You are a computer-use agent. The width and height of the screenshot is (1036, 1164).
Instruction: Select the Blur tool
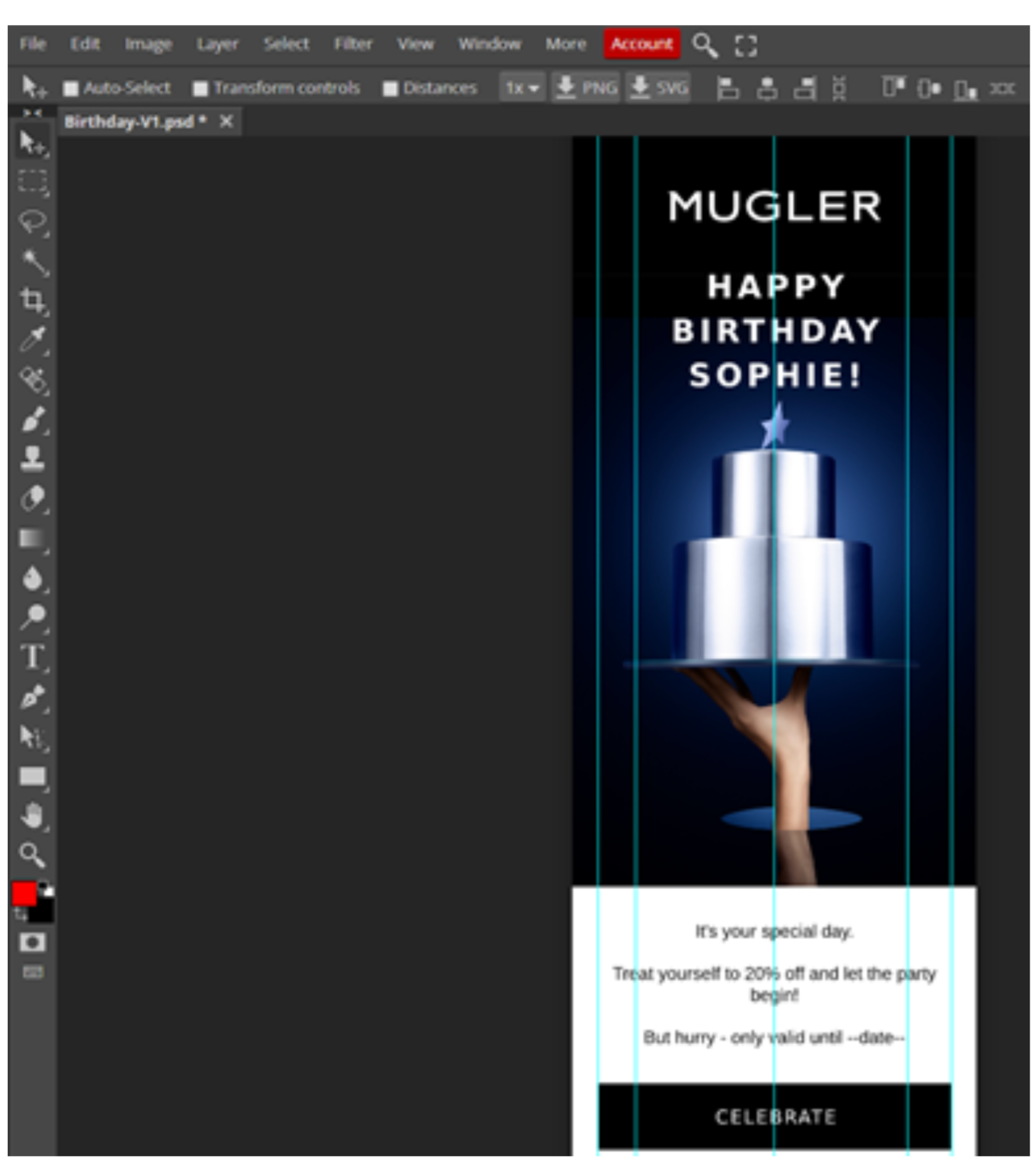coord(32,577)
